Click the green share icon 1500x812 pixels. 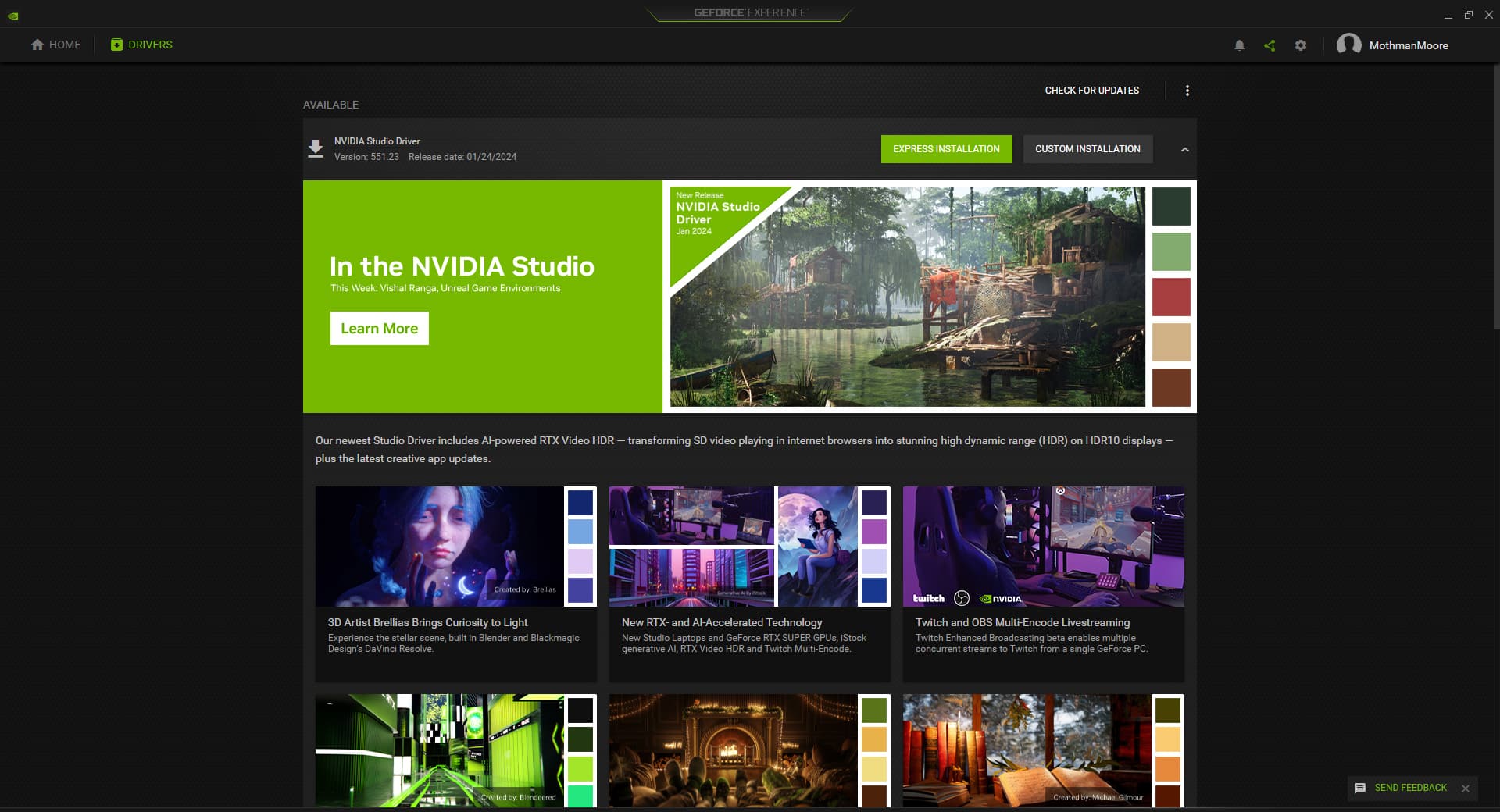pos(1270,45)
